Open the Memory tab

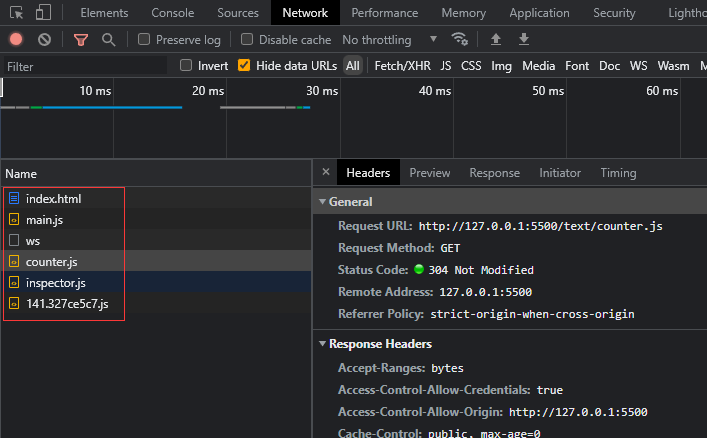click(x=464, y=13)
